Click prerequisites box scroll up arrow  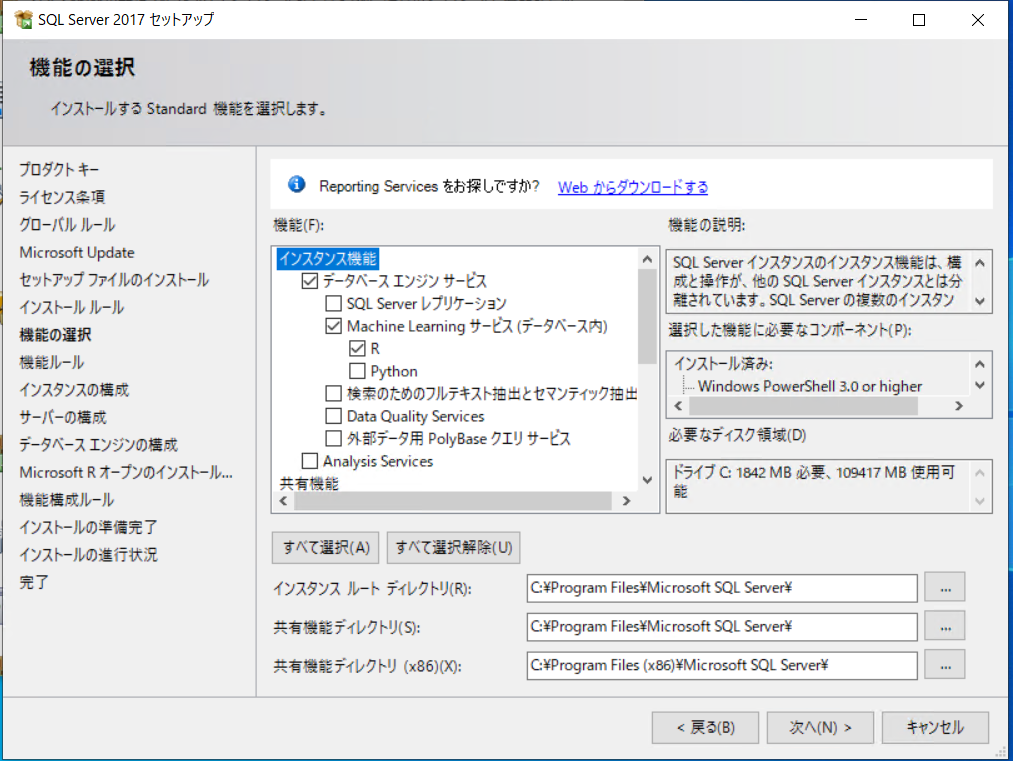980,364
